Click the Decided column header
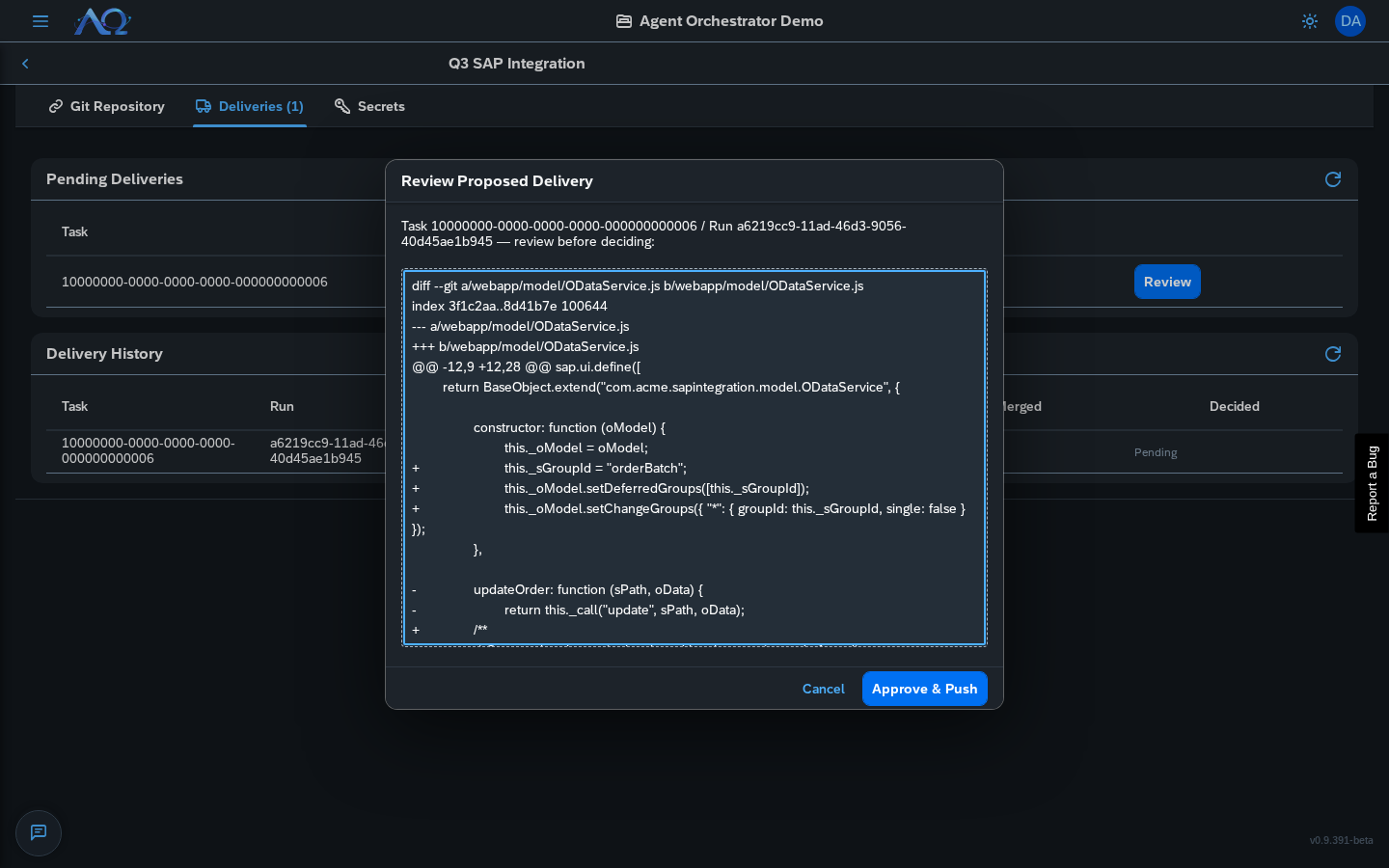 tap(1235, 406)
